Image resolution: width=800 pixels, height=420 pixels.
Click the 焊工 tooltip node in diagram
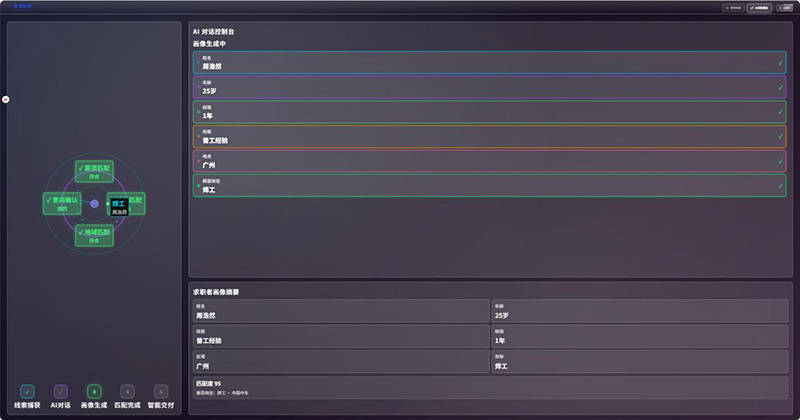(119, 207)
